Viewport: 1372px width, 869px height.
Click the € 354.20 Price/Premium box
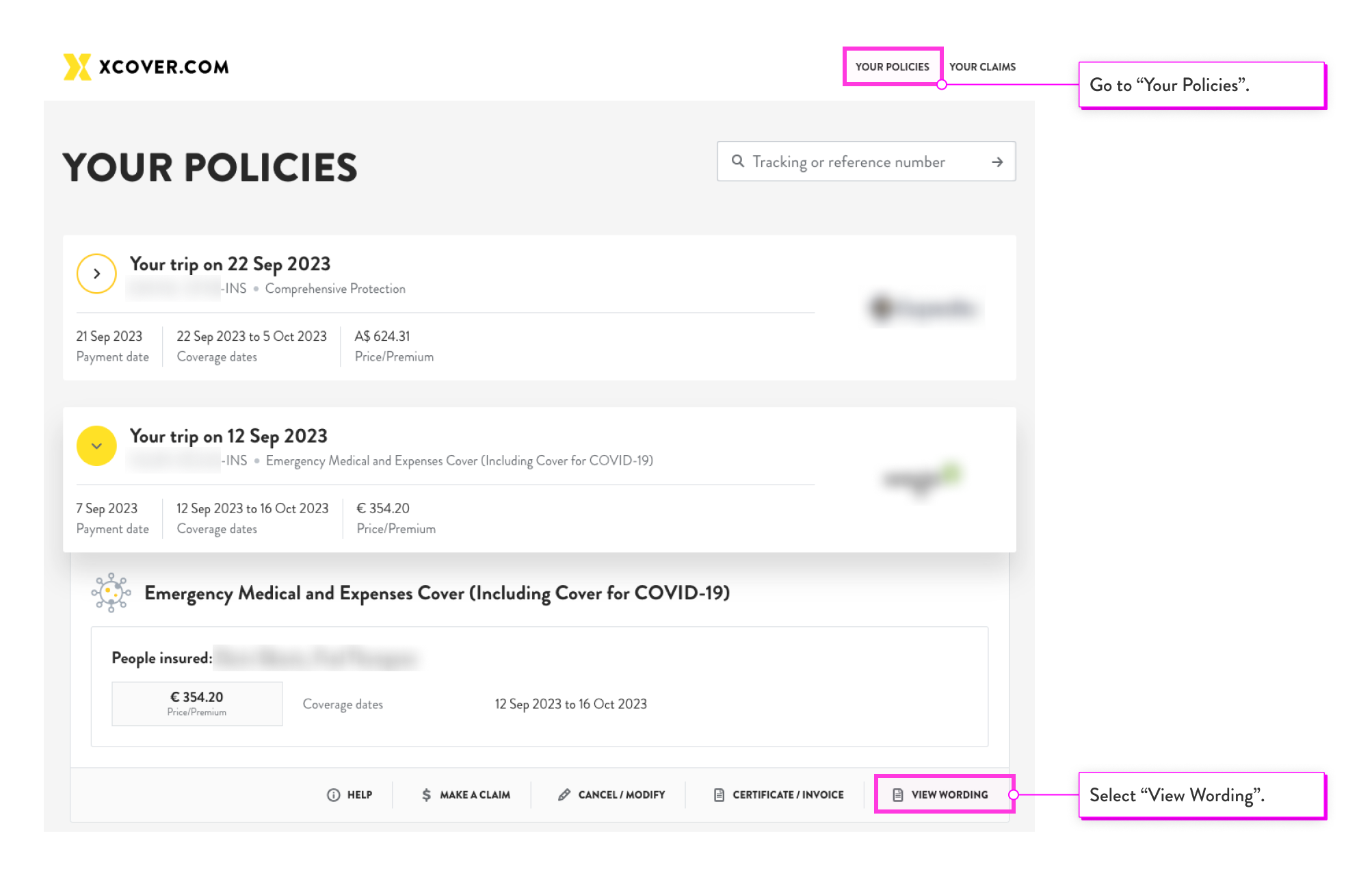click(x=197, y=703)
